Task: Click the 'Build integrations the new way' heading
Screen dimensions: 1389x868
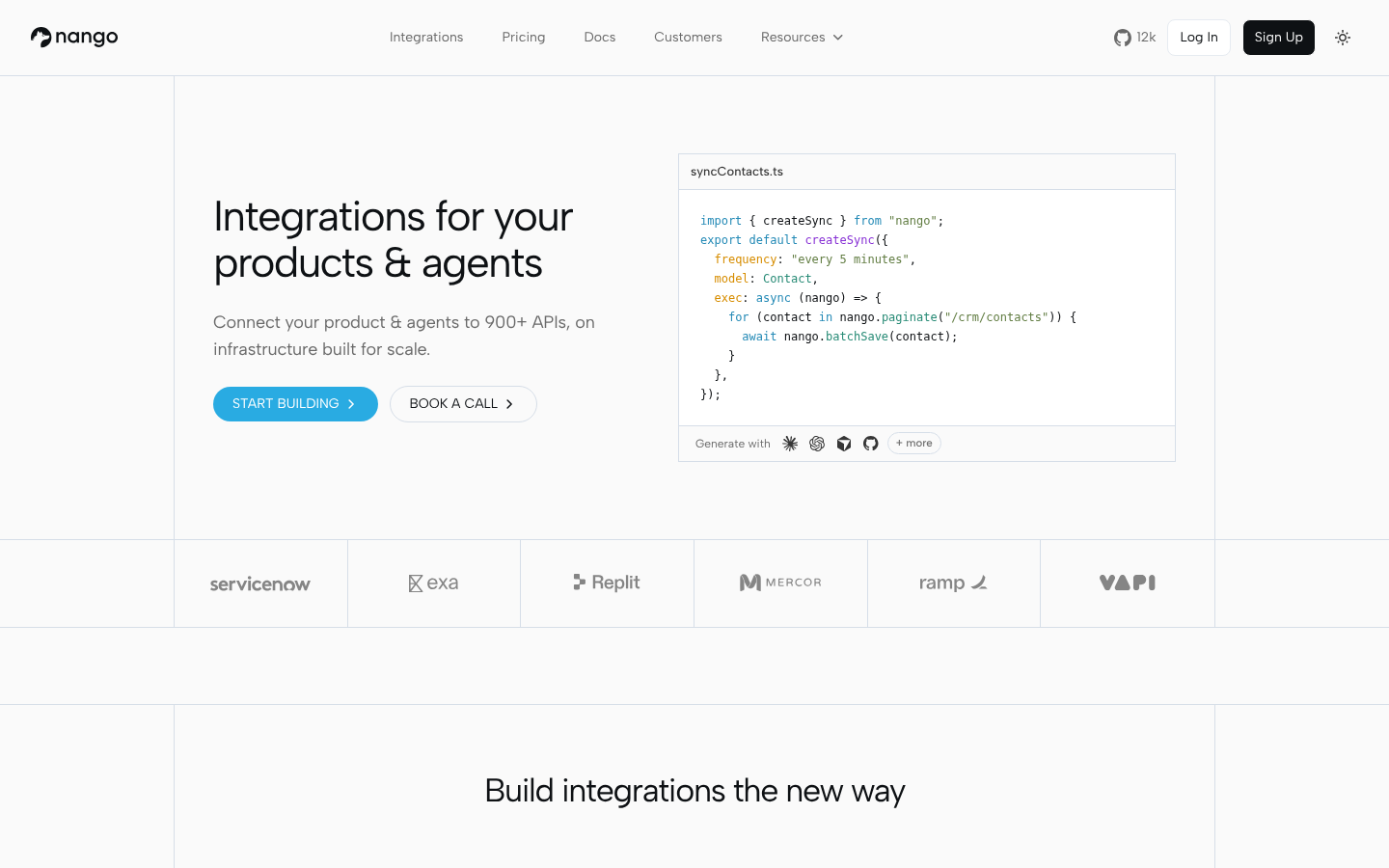Action: coord(694,791)
